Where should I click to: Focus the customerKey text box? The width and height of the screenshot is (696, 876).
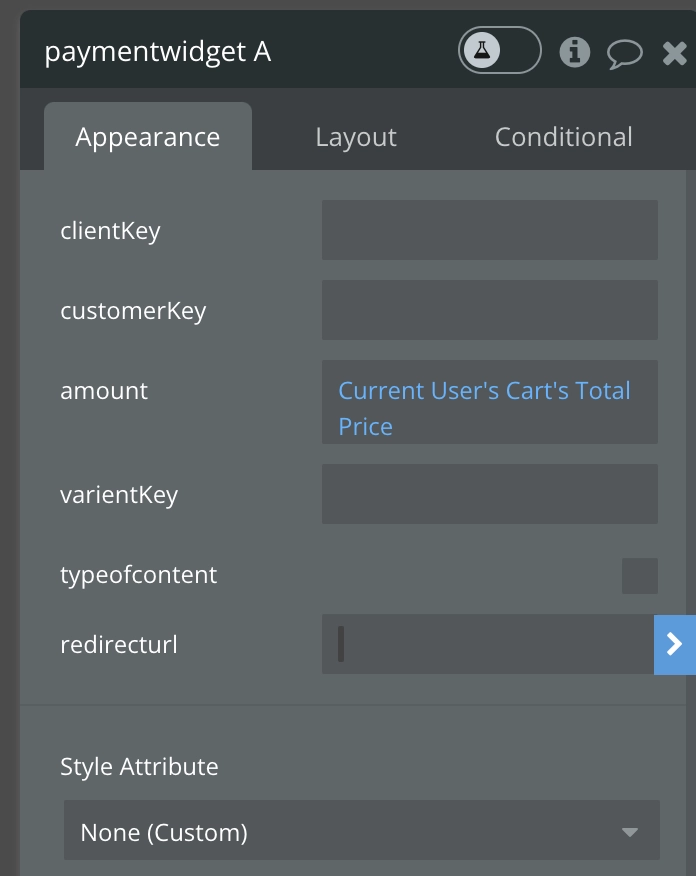(x=489, y=310)
